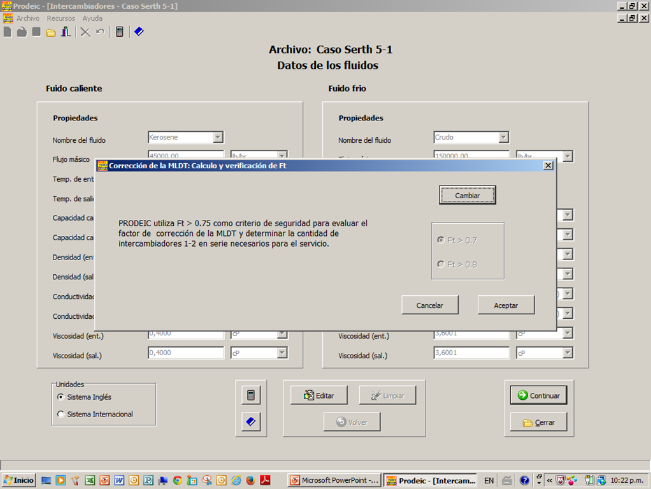
Task: Click the purple heat exchanger toolbar icon
Action: click(66, 32)
